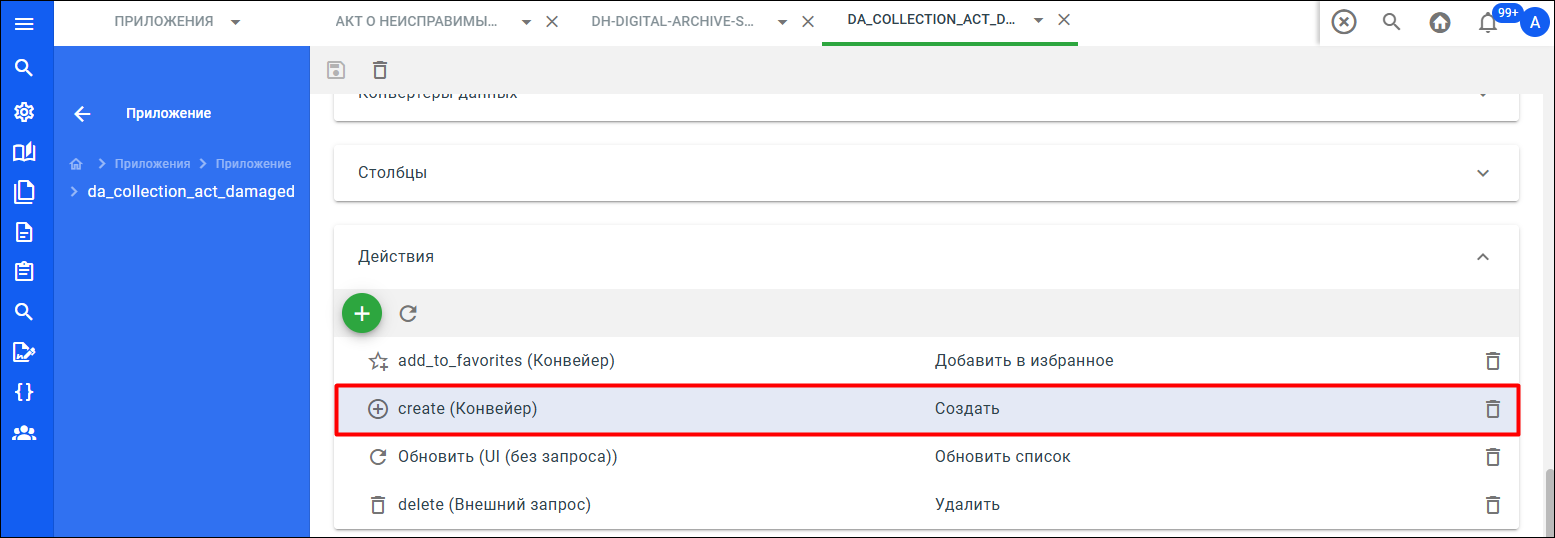Open the signed document sidebar icon

tap(24, 352)
